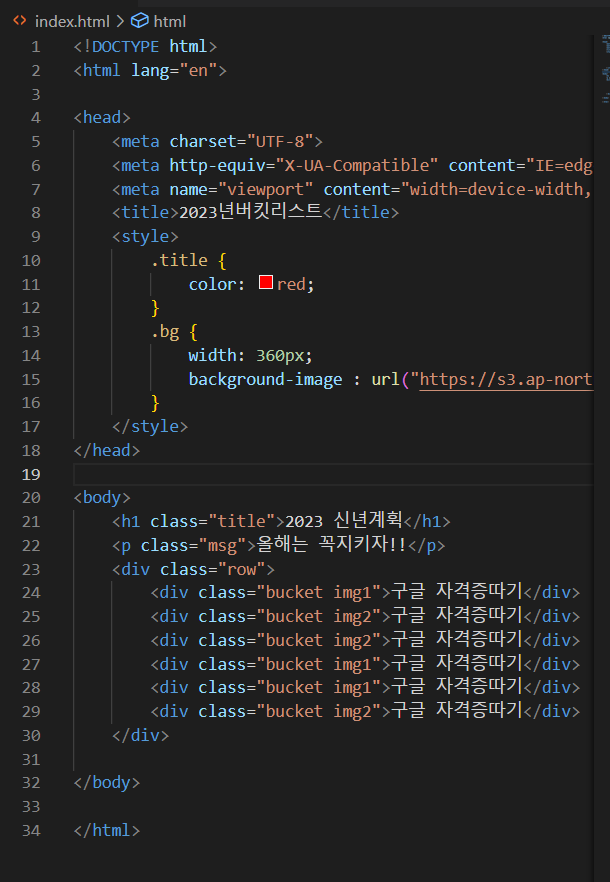This screenshot has height=882, width=610.
Task: Select line number 30 in the gutter
Action: click(32, 736)
